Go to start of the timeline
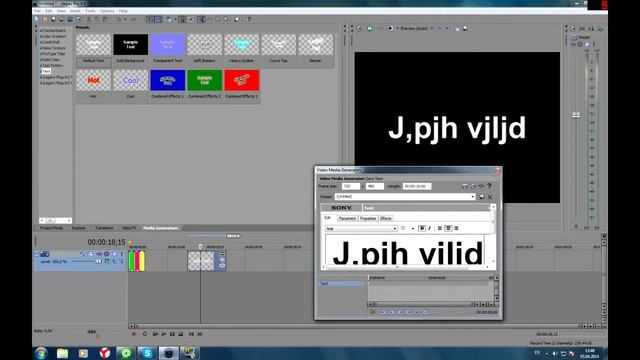 (x=191, y=334)
